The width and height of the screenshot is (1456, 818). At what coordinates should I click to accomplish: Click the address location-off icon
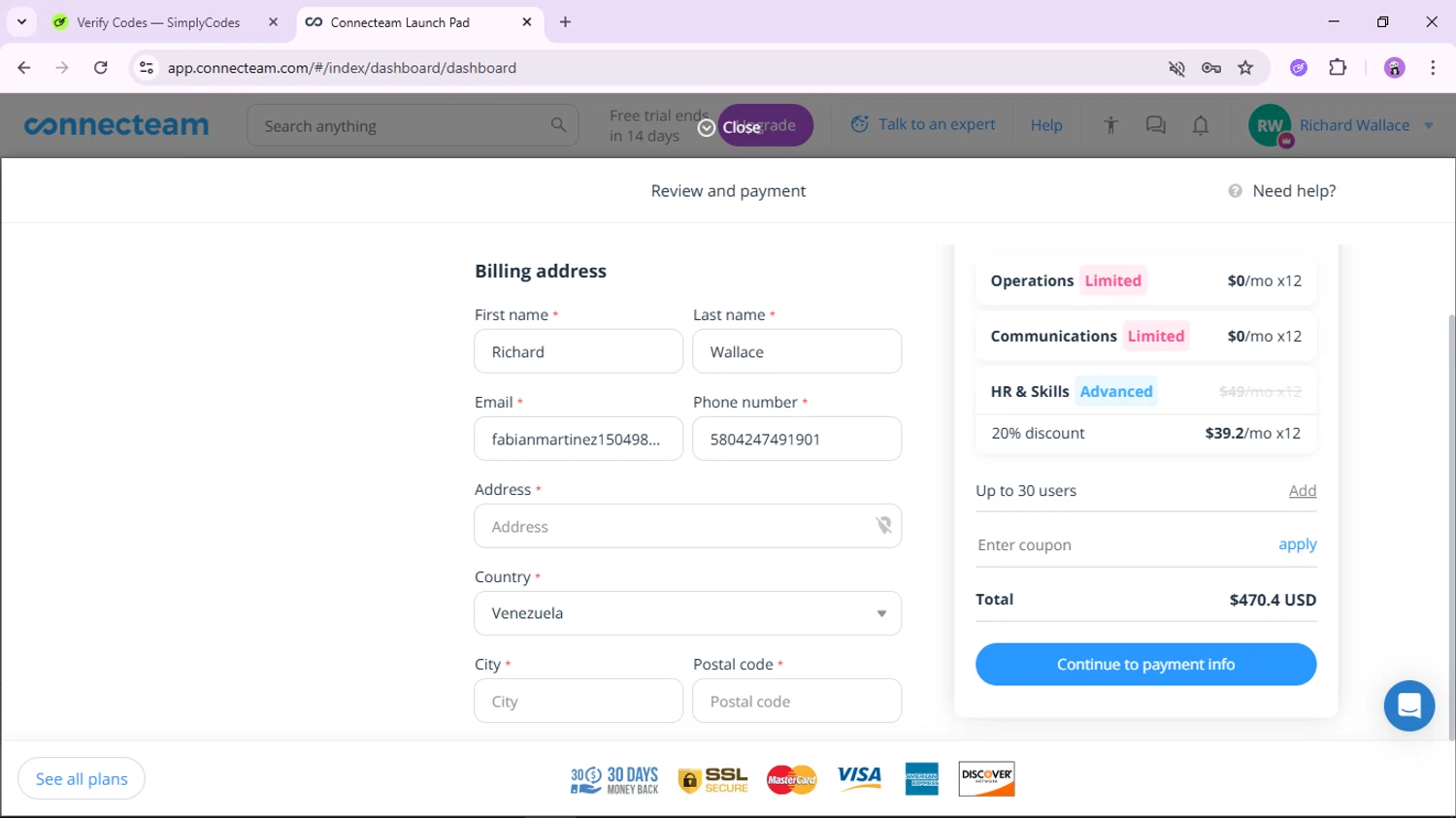click(883, 526)
